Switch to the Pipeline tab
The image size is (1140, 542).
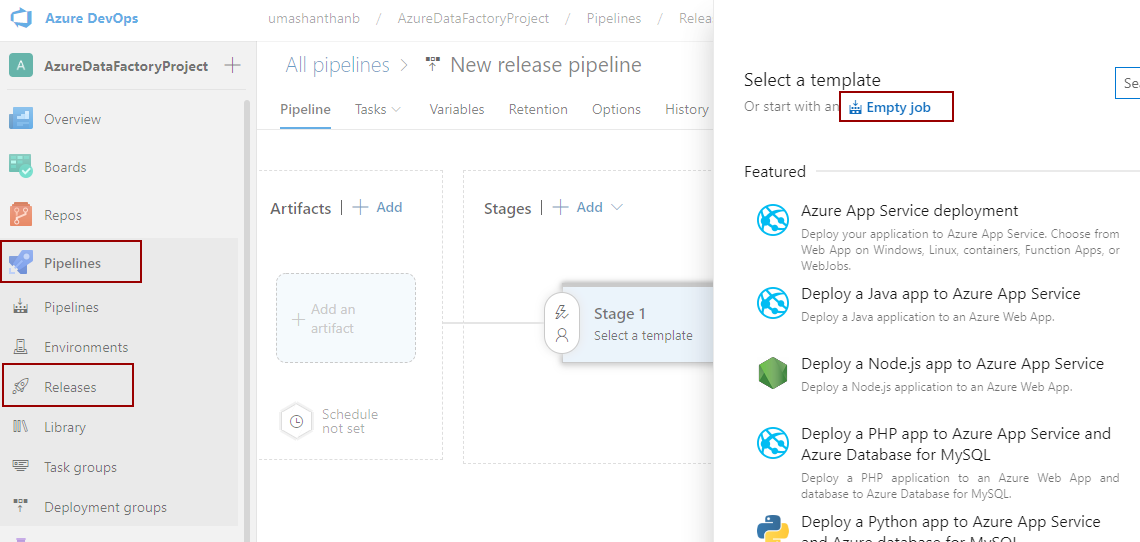point(305,109)
